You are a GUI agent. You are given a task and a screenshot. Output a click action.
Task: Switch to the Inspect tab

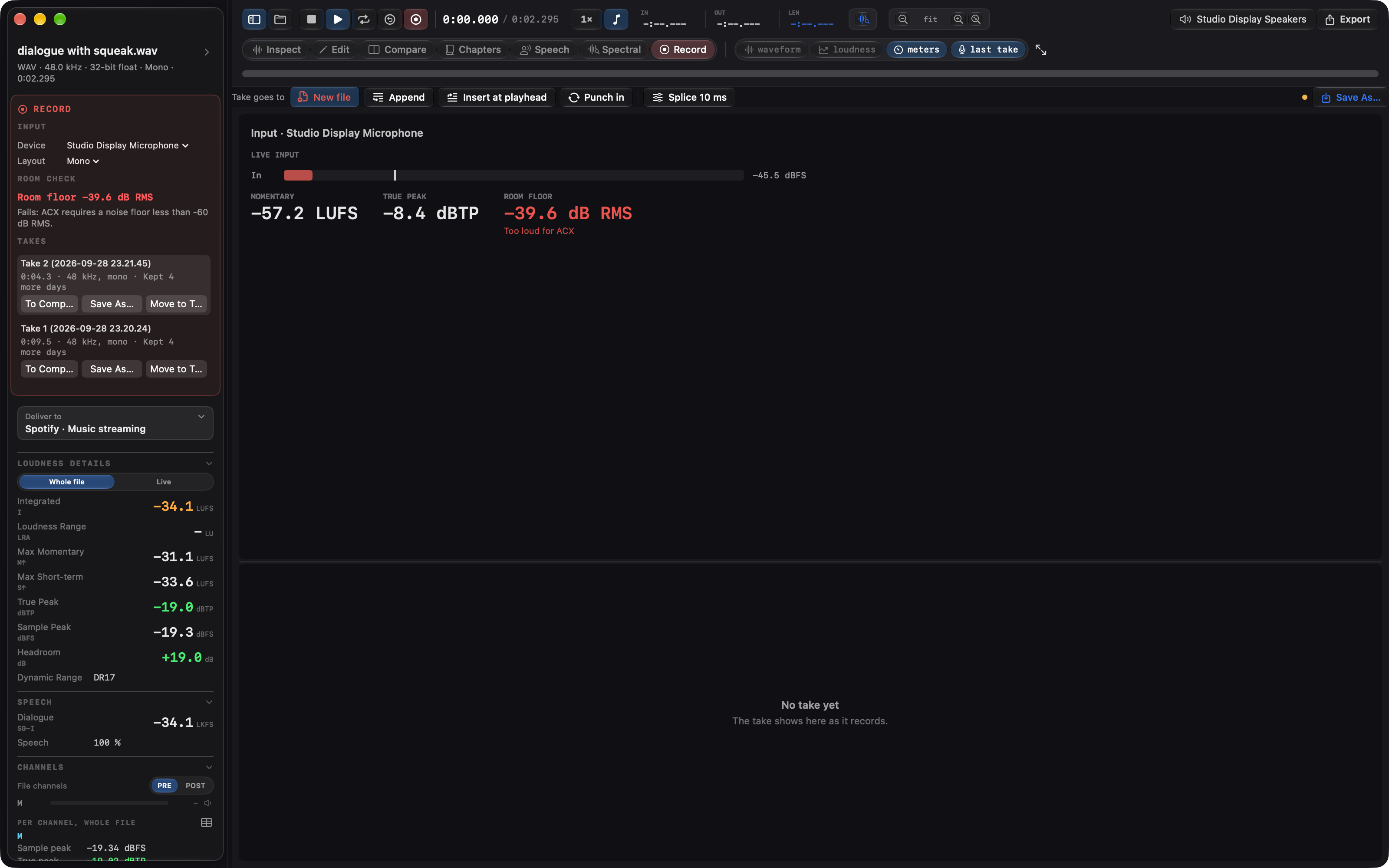point(276,50)
